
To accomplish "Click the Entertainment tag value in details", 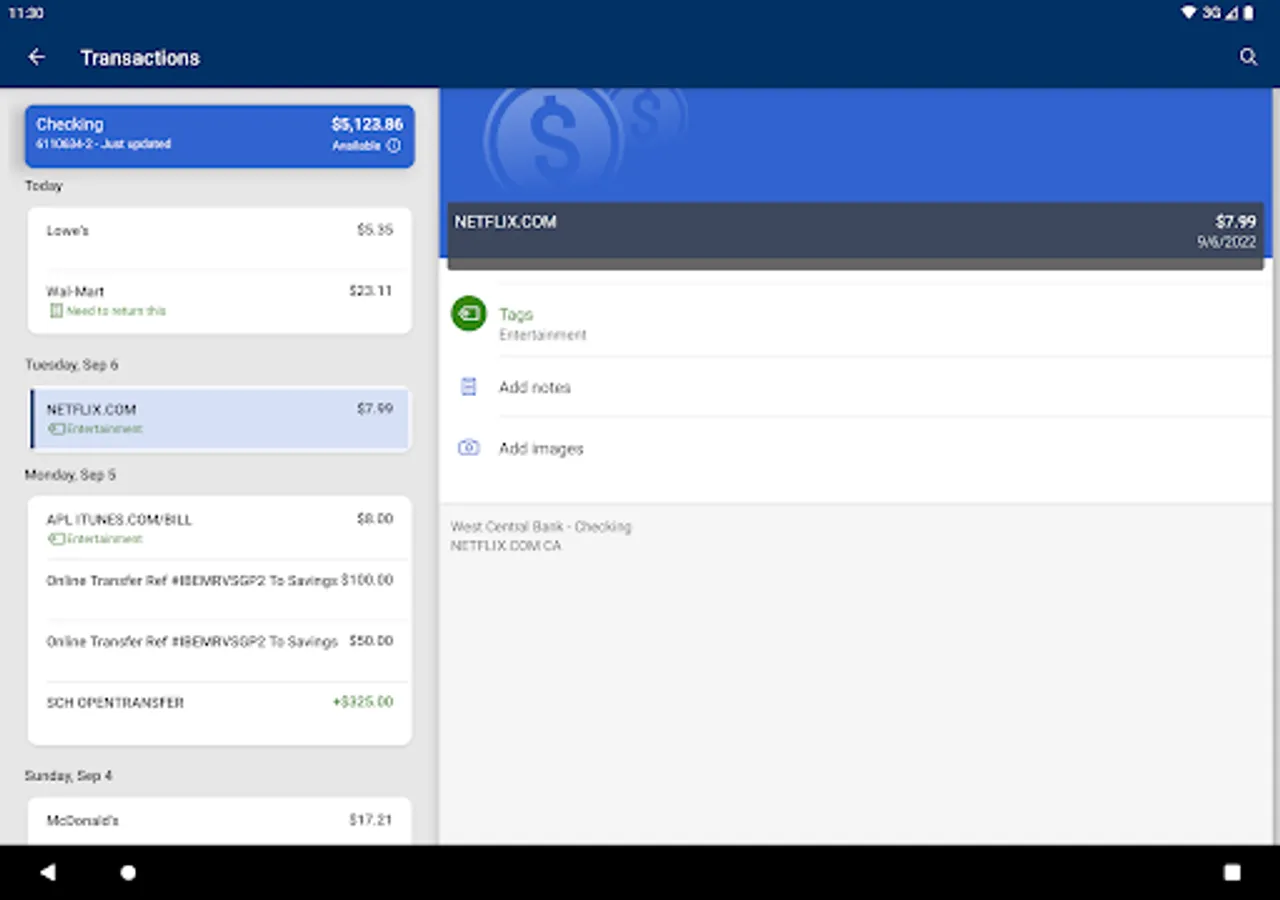I will pyautogui.click(x=543, y=335).
